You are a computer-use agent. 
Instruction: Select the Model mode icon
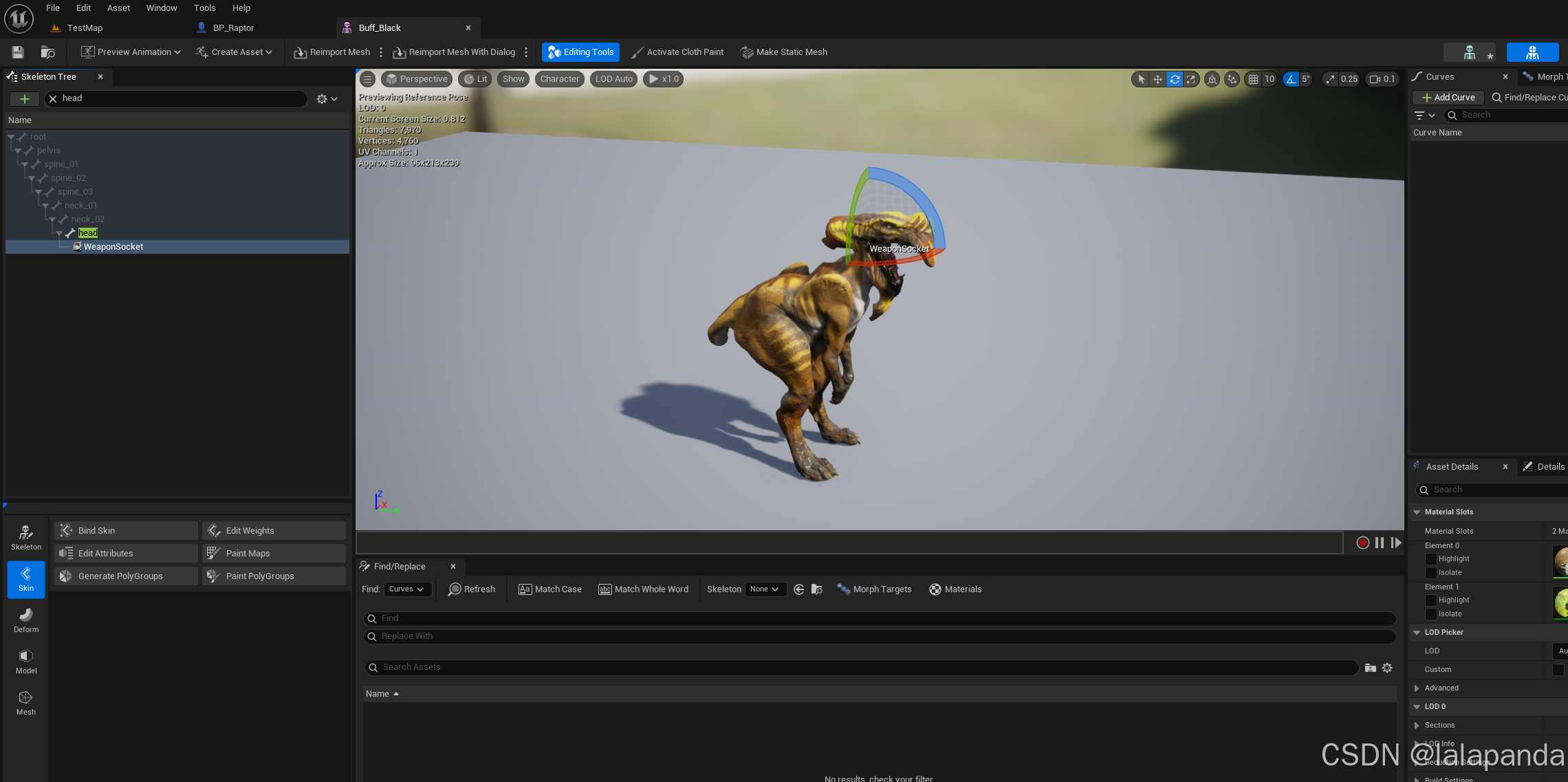pos(26,661)
